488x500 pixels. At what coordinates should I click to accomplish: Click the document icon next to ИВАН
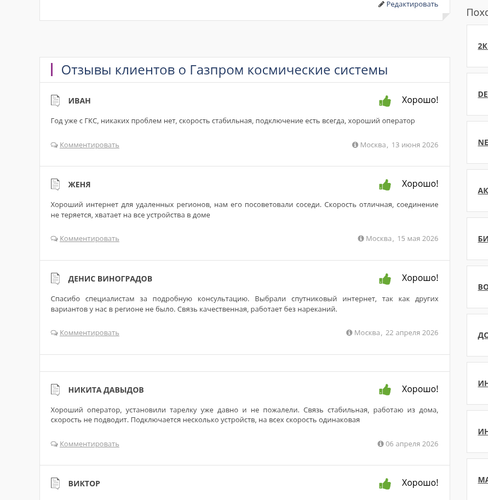tap(55, 100)
